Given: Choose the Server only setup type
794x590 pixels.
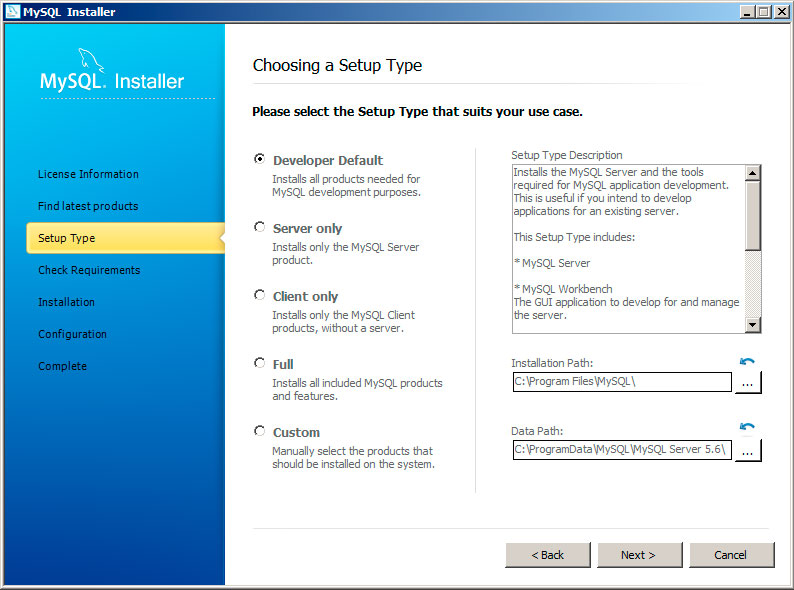Looking at the screenshot, I should click(259, 227).
